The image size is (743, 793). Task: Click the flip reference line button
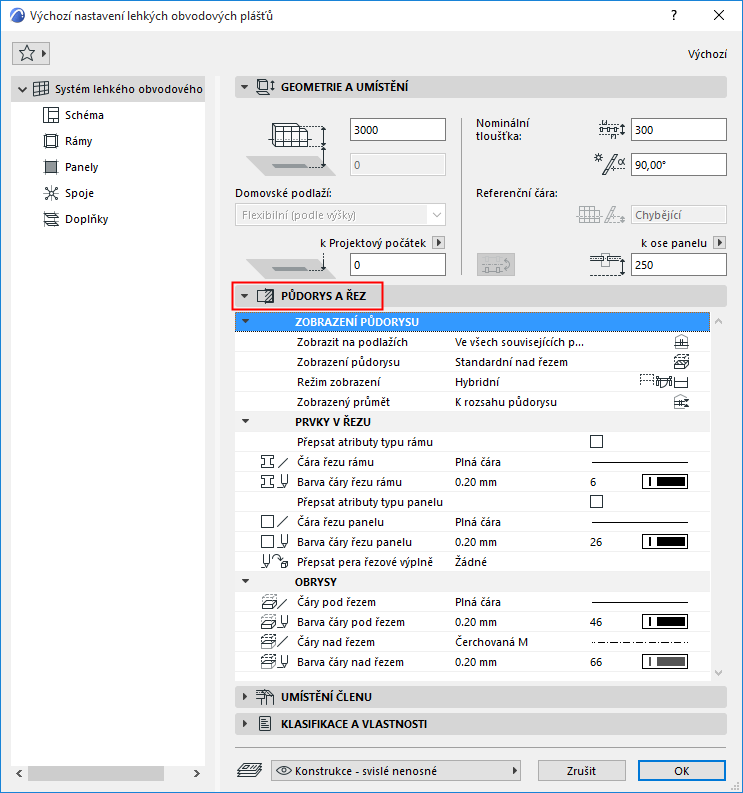[496, 265]
